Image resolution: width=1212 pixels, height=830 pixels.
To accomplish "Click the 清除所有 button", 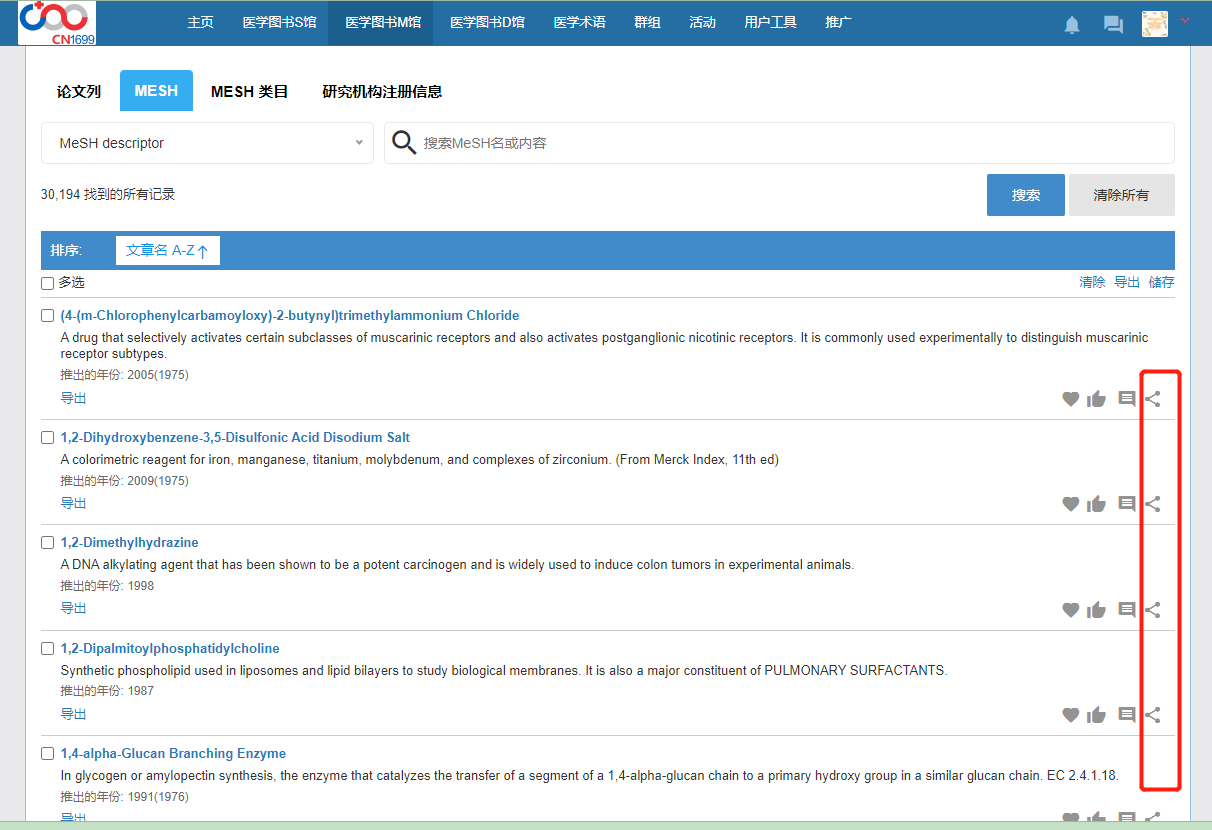I will pyautogui.click(x=1121, y=195).
